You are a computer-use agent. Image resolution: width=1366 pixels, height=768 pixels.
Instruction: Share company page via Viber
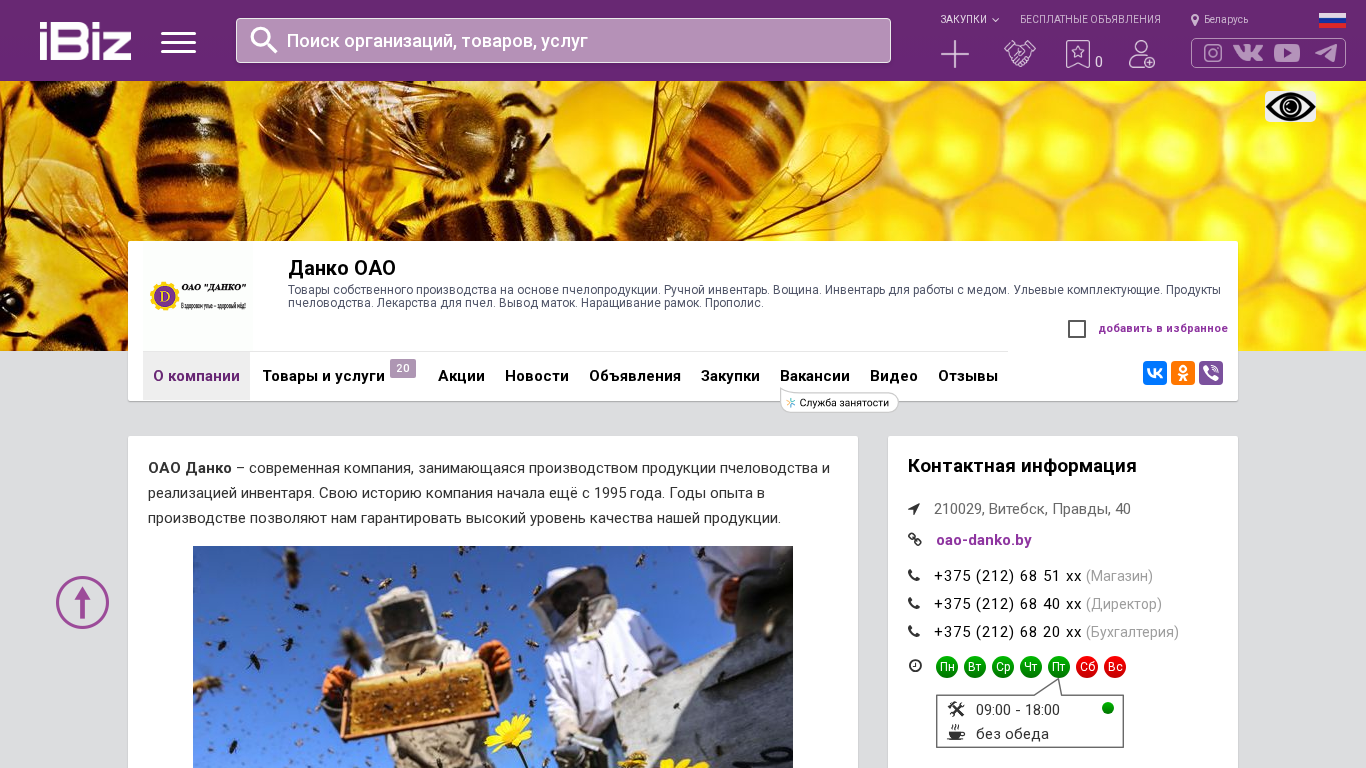click(1211, 373)
